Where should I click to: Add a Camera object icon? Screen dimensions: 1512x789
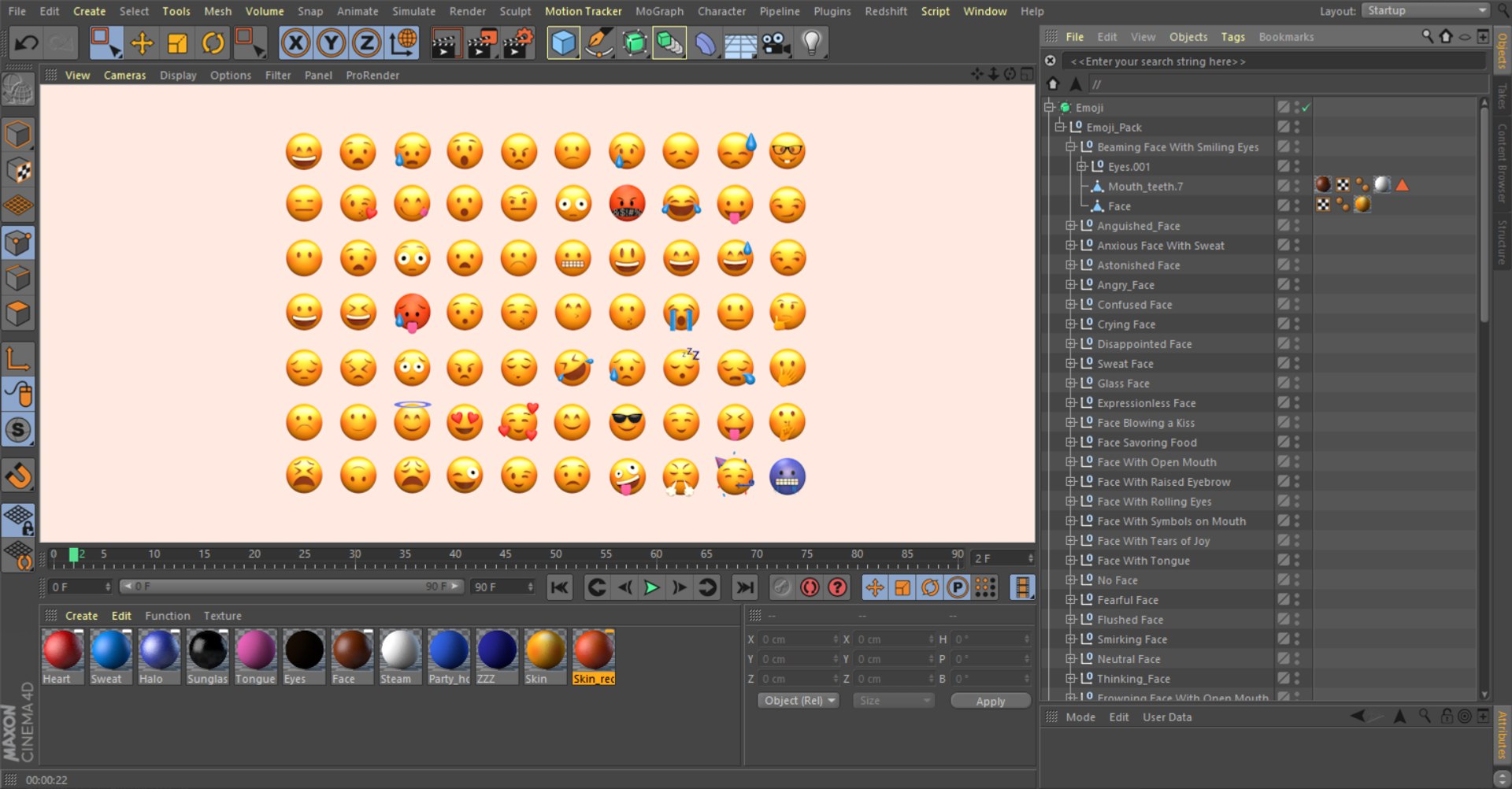click(776, 43)
